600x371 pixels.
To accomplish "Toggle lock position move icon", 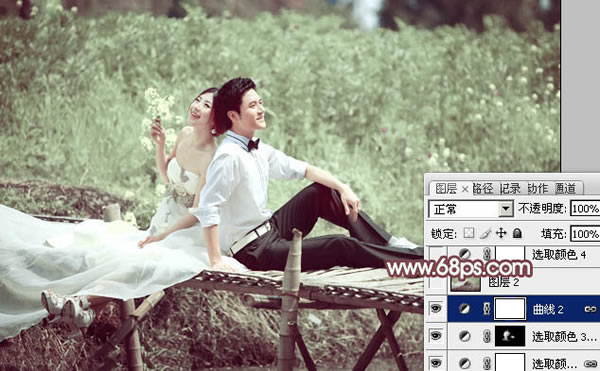I will 501,233.
